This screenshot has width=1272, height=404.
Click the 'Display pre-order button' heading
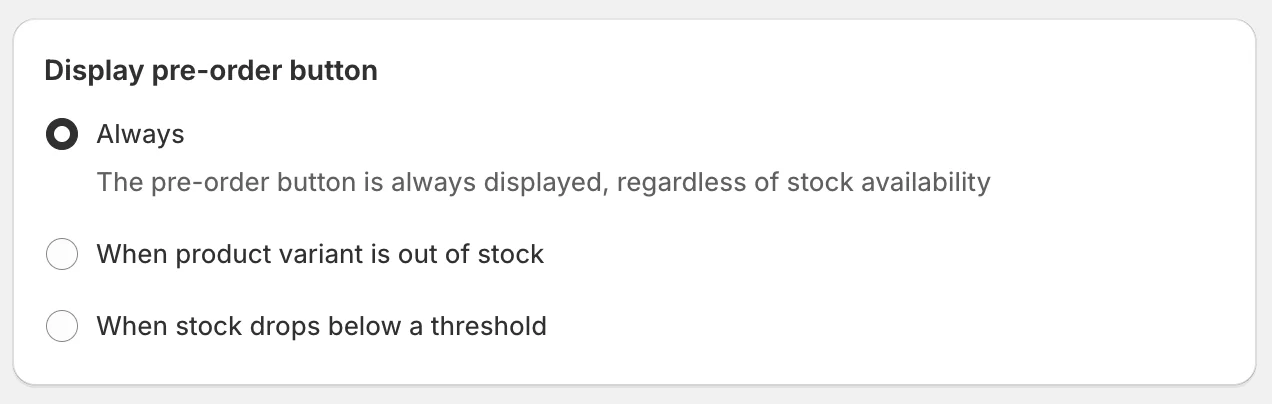(x=211, y=71)
